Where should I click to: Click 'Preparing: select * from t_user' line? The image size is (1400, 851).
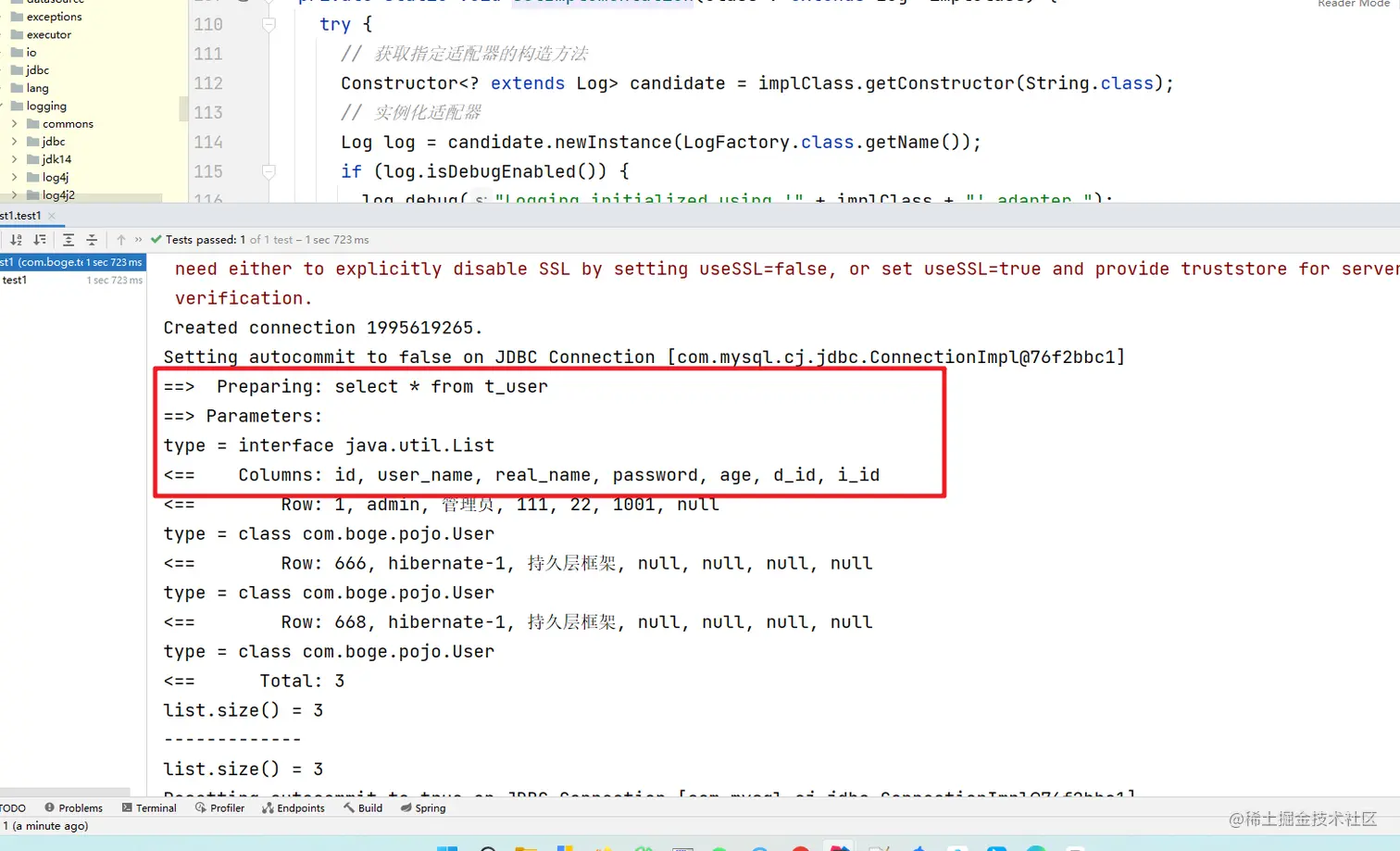pyautogui.click(x=356, y=387)
